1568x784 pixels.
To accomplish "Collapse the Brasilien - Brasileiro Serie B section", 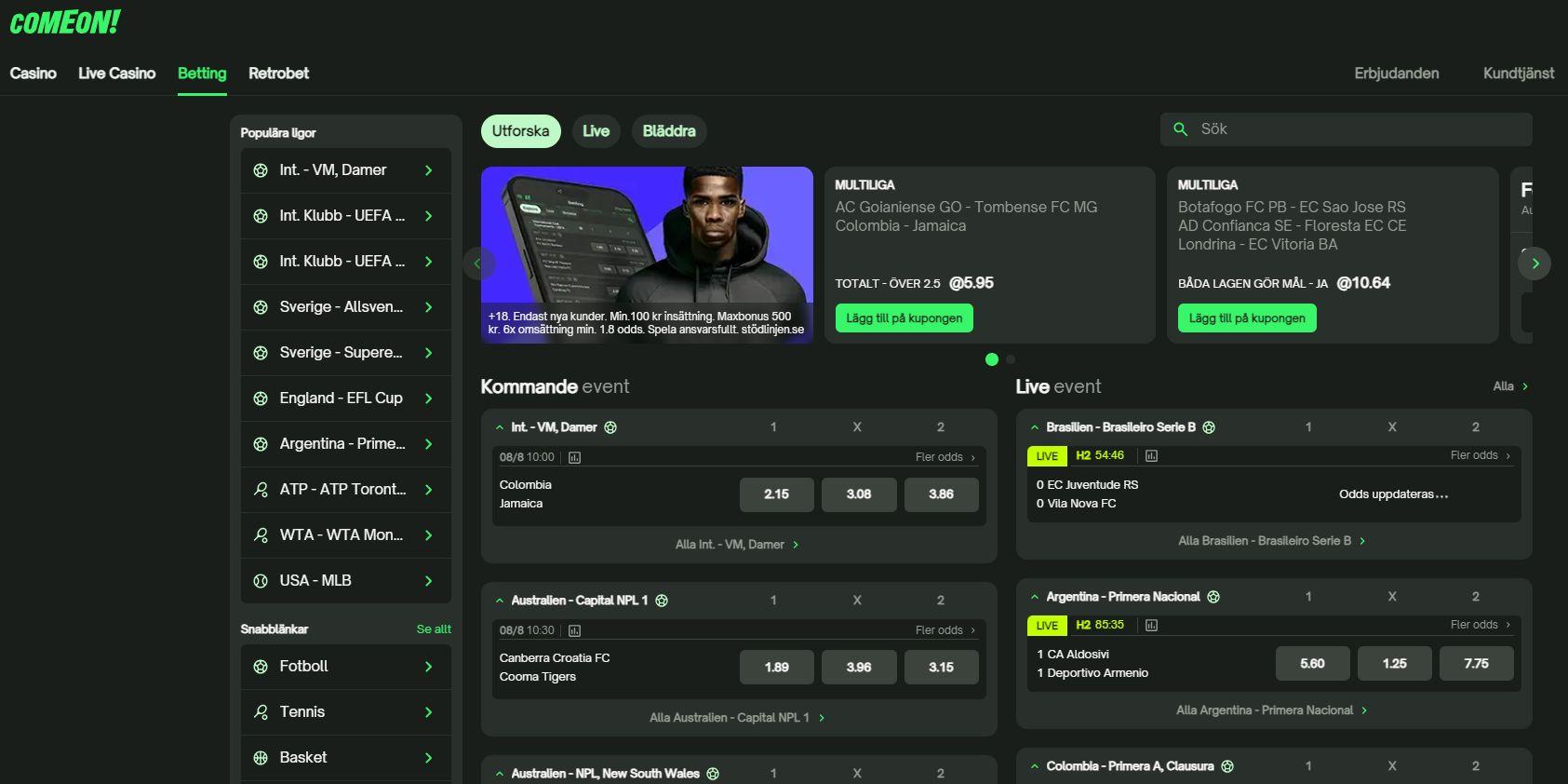I will point(1034,427).
